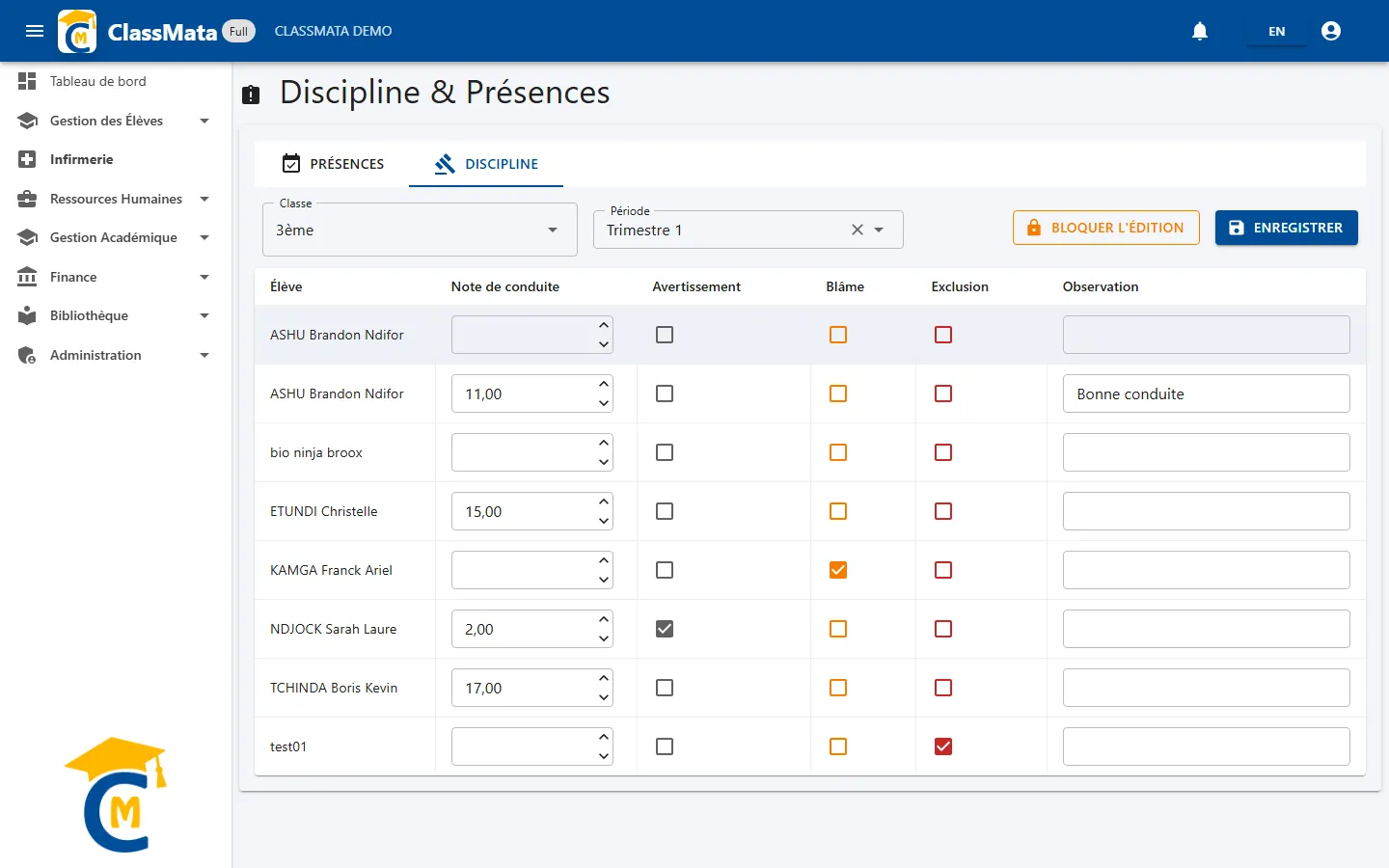Check Exclusion for ETUNDI Christelle
Viewport: 1389px width, 868px height.
[x=943, y=511]
